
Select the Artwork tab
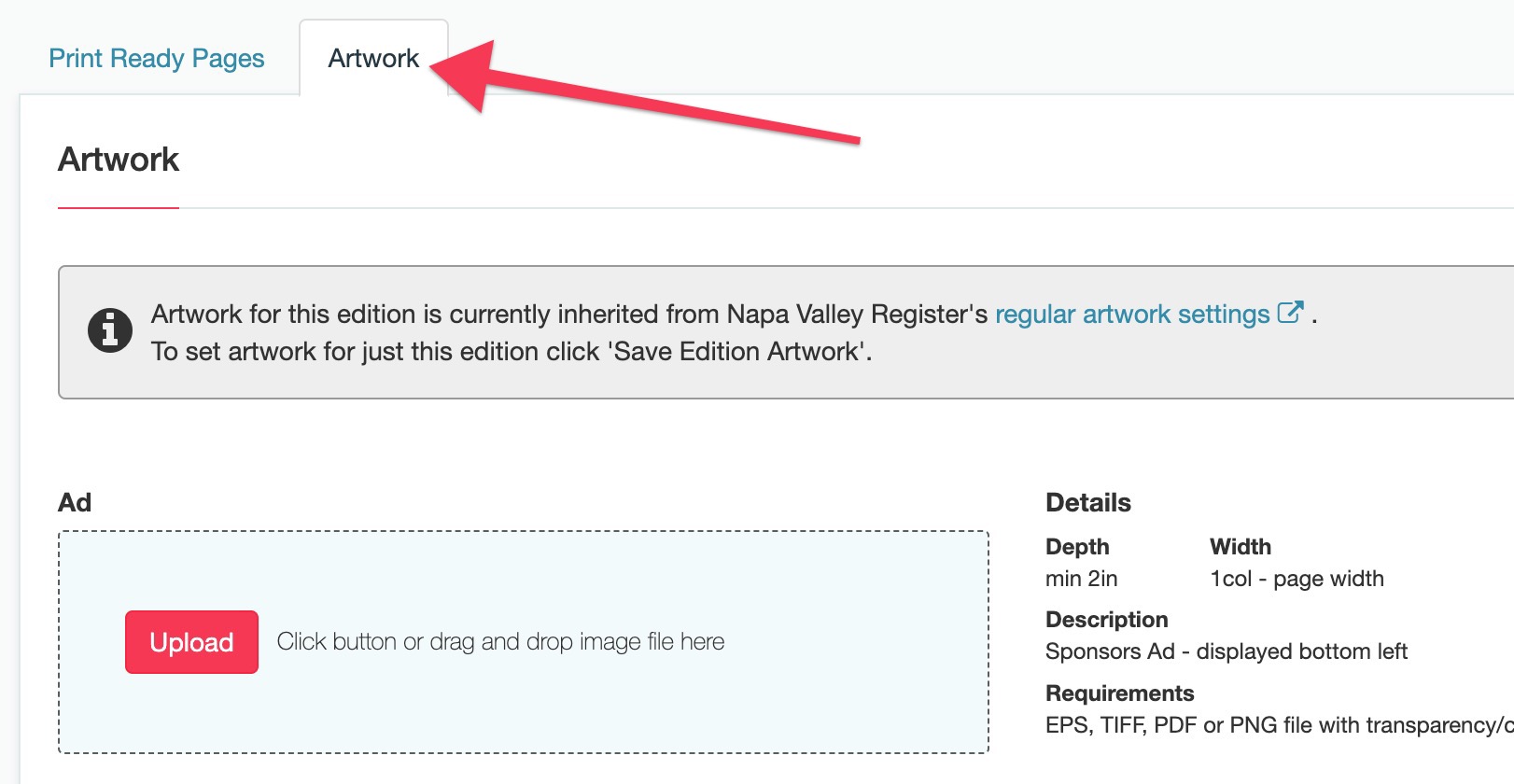tap(373, 58)
